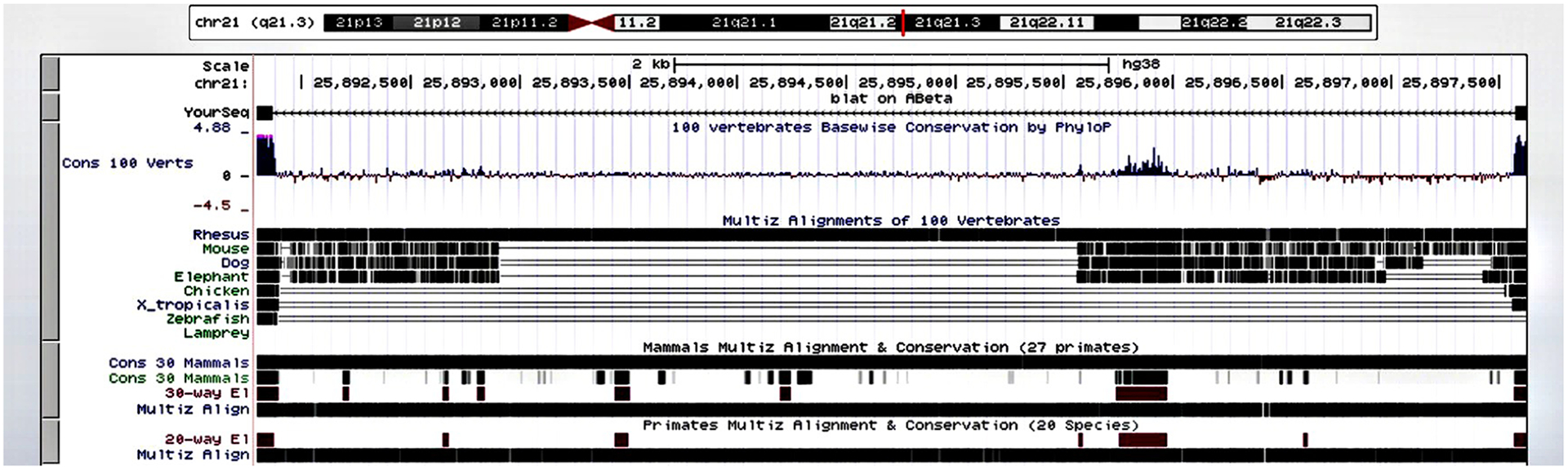The width and height of the screenshot is (1568, 470).
Task: Click the Primates Multiz Alignment & Conservation title
Action: (890, 425)
